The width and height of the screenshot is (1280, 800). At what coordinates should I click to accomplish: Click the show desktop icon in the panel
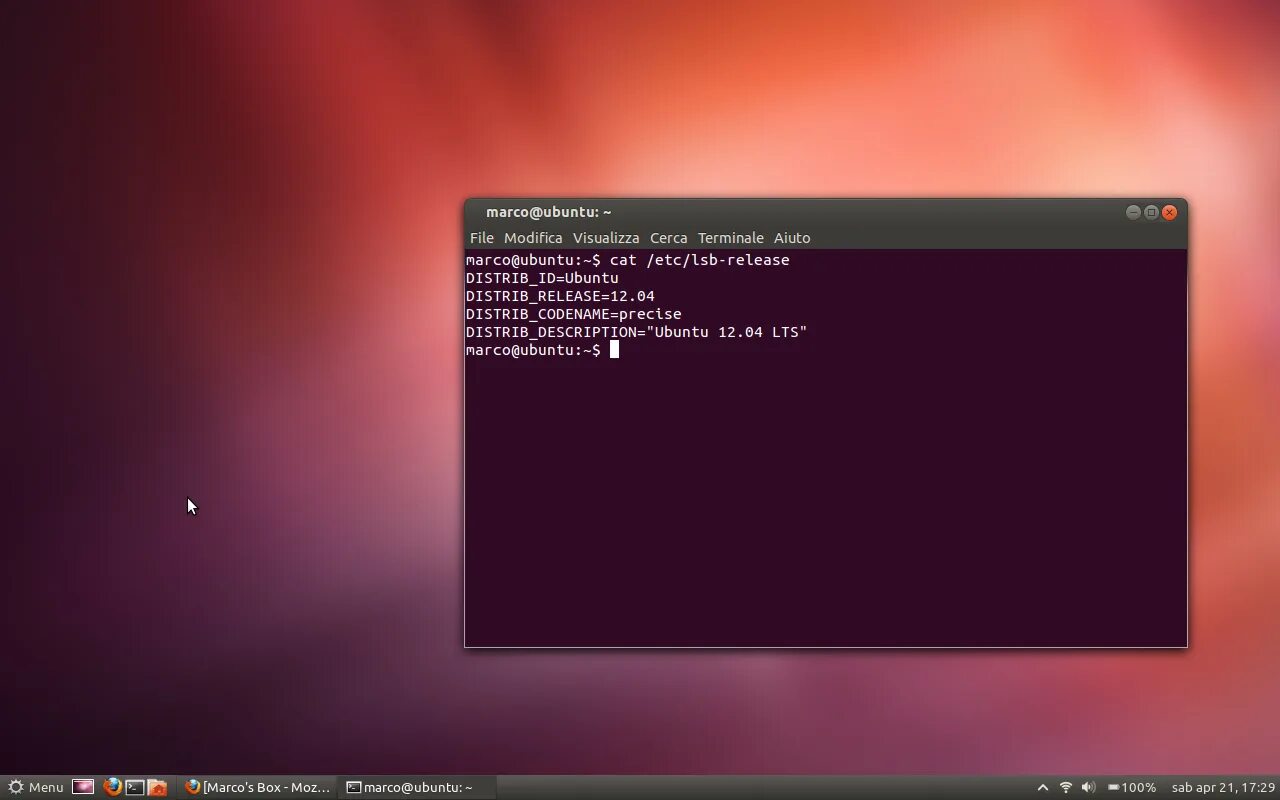pos(83,787)
